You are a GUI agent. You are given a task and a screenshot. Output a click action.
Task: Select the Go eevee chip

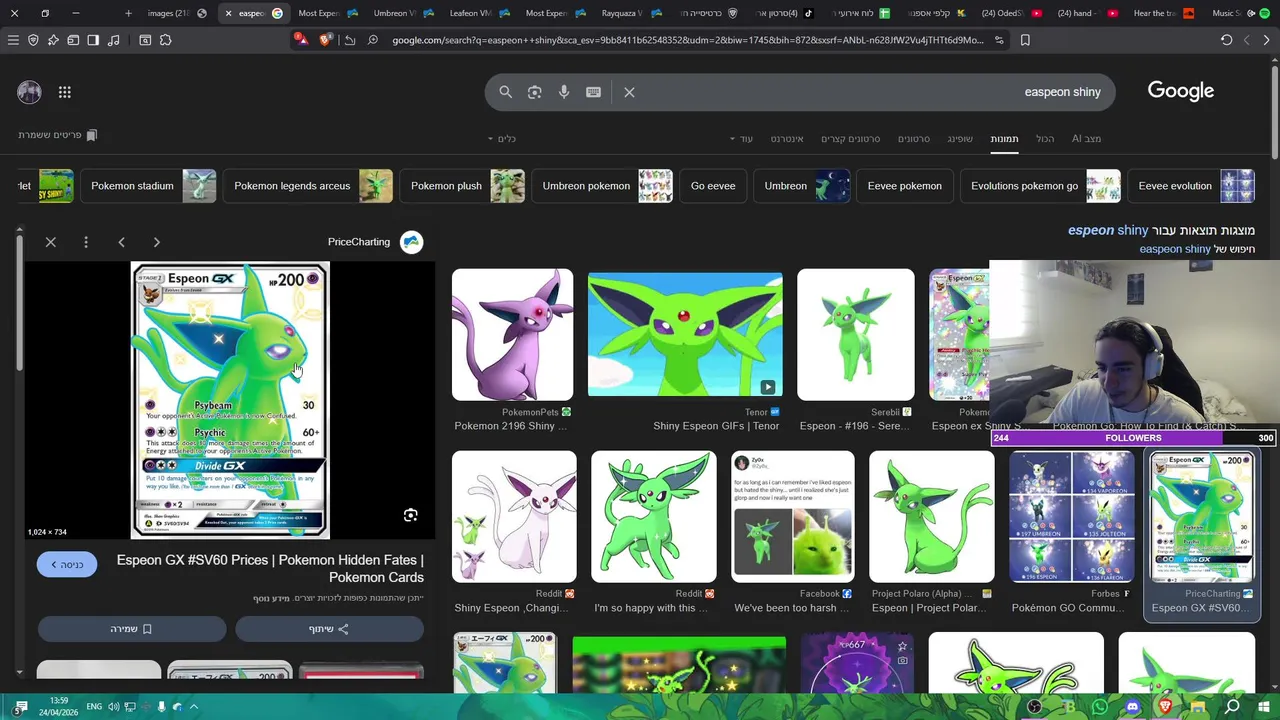pos(713,186)
